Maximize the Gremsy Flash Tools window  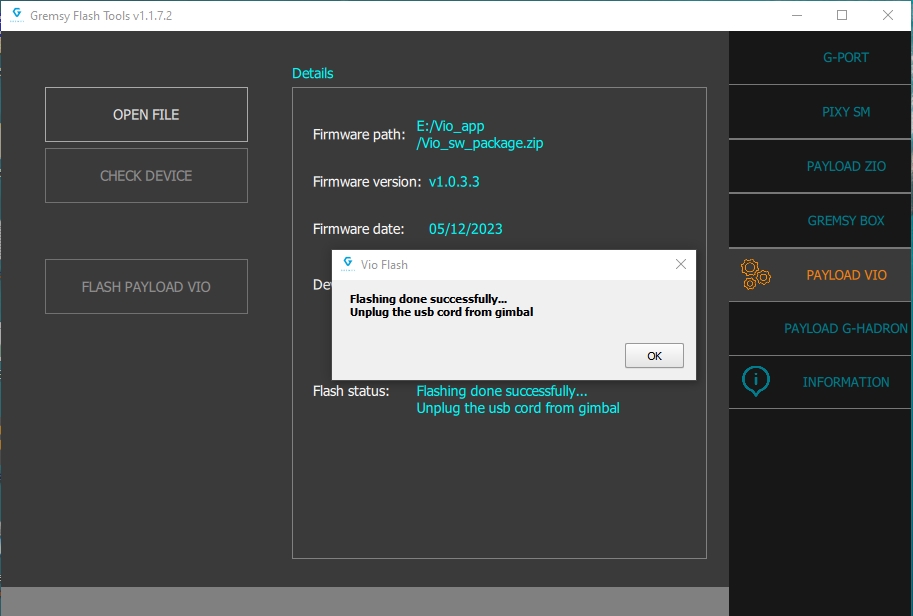[842, 15]
